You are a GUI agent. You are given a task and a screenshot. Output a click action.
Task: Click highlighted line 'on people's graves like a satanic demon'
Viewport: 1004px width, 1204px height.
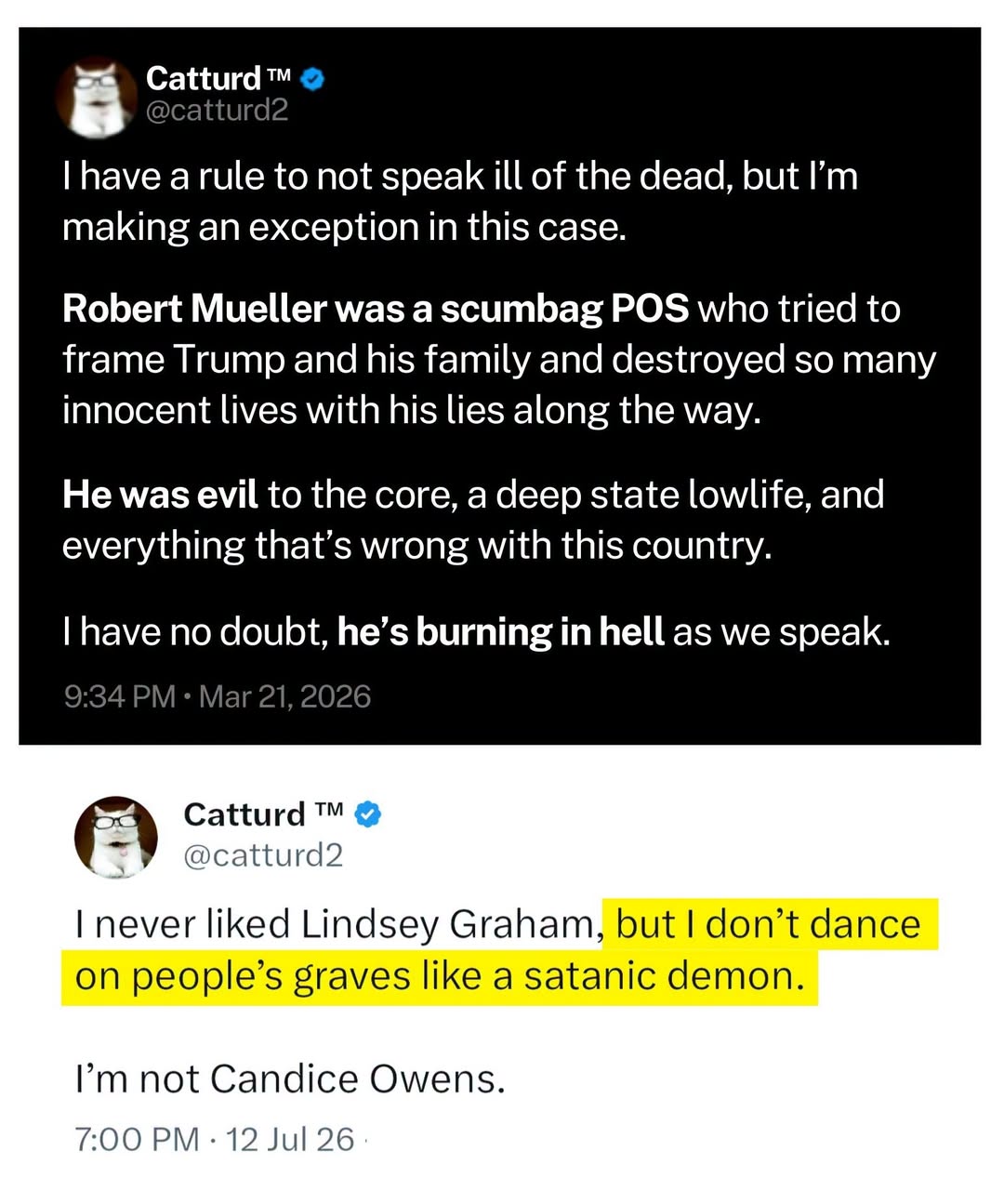click(439, 976)
